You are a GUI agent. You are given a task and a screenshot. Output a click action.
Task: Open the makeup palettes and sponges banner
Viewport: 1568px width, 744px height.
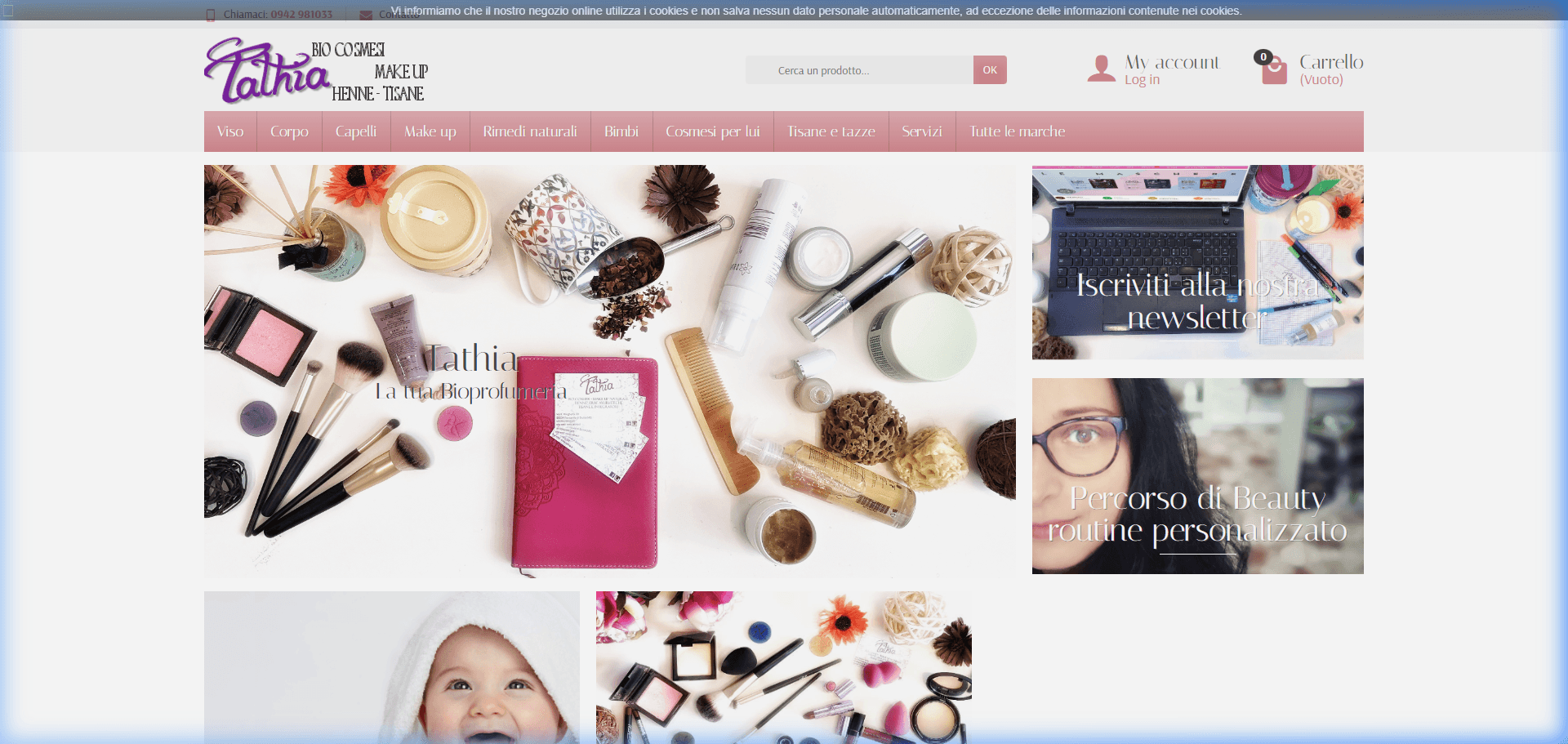coord(784,667)
